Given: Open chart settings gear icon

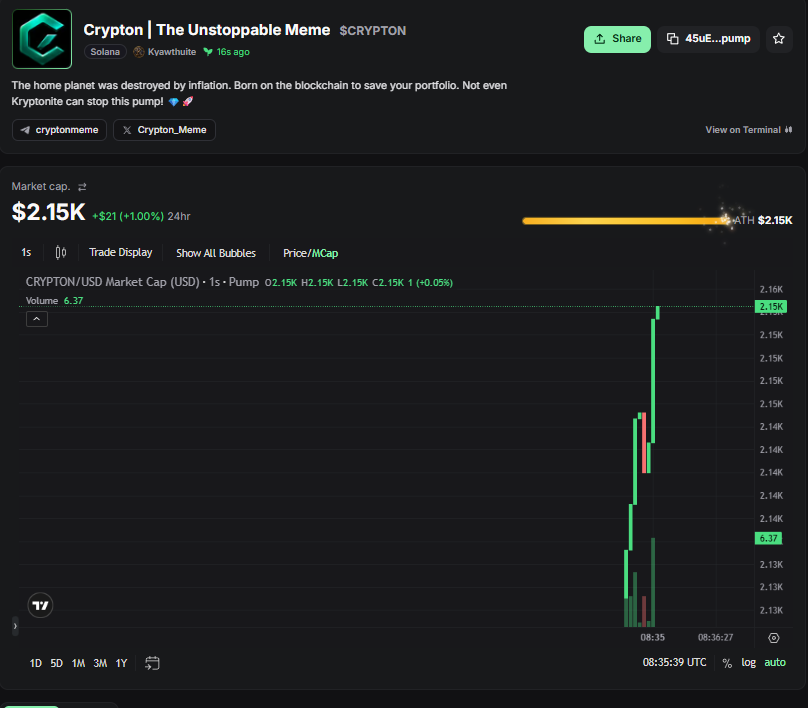Looking at the screenshot, I should (x=773, y=638).
